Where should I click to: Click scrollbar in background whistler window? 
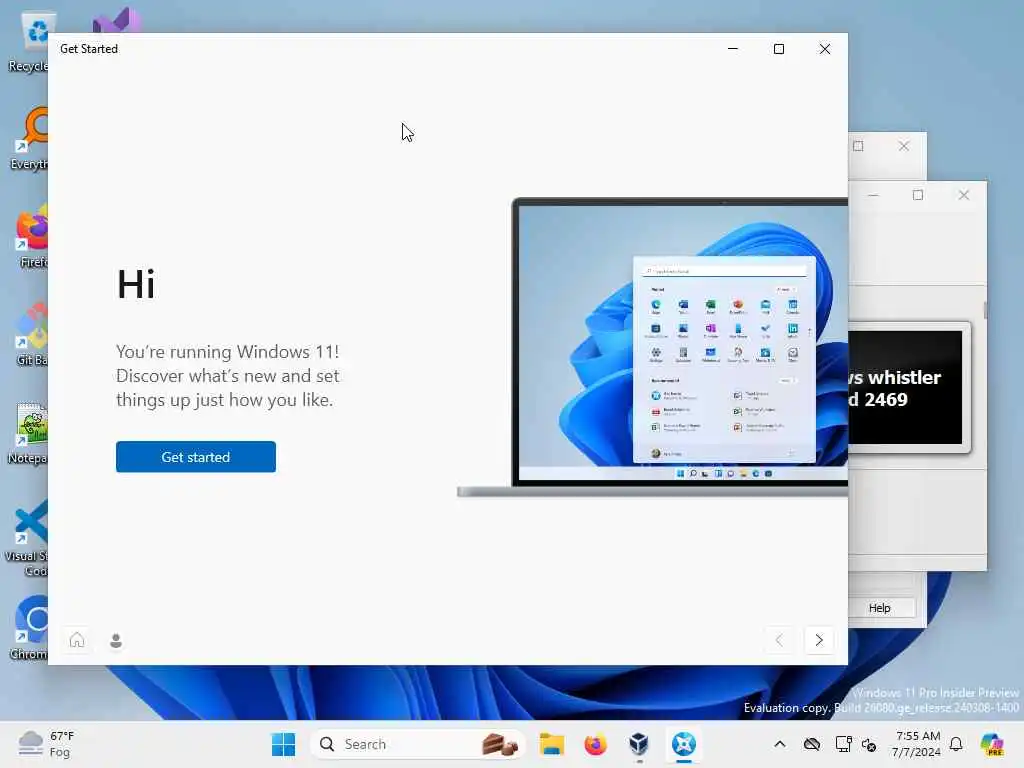(x=984, y=311)
